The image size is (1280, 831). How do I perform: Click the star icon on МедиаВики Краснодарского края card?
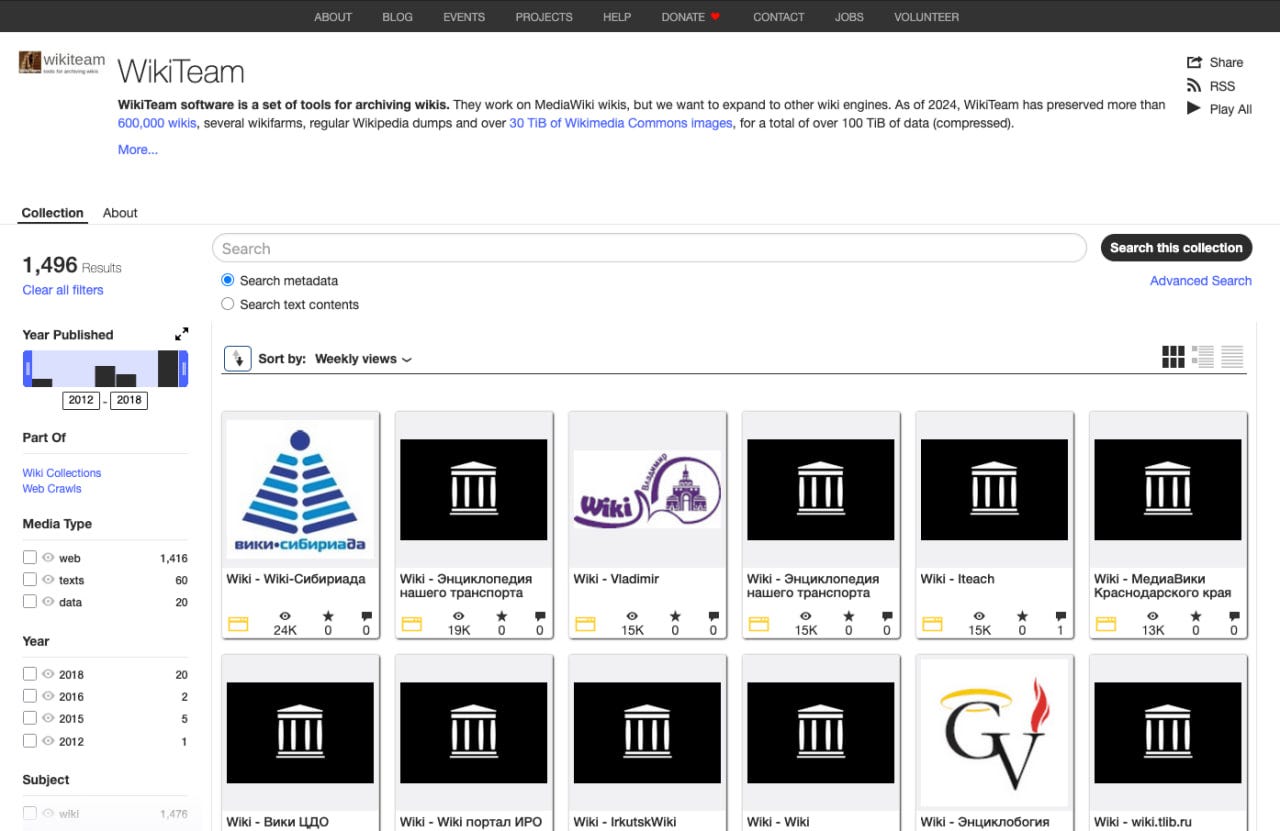click(x=1195, y=617)
